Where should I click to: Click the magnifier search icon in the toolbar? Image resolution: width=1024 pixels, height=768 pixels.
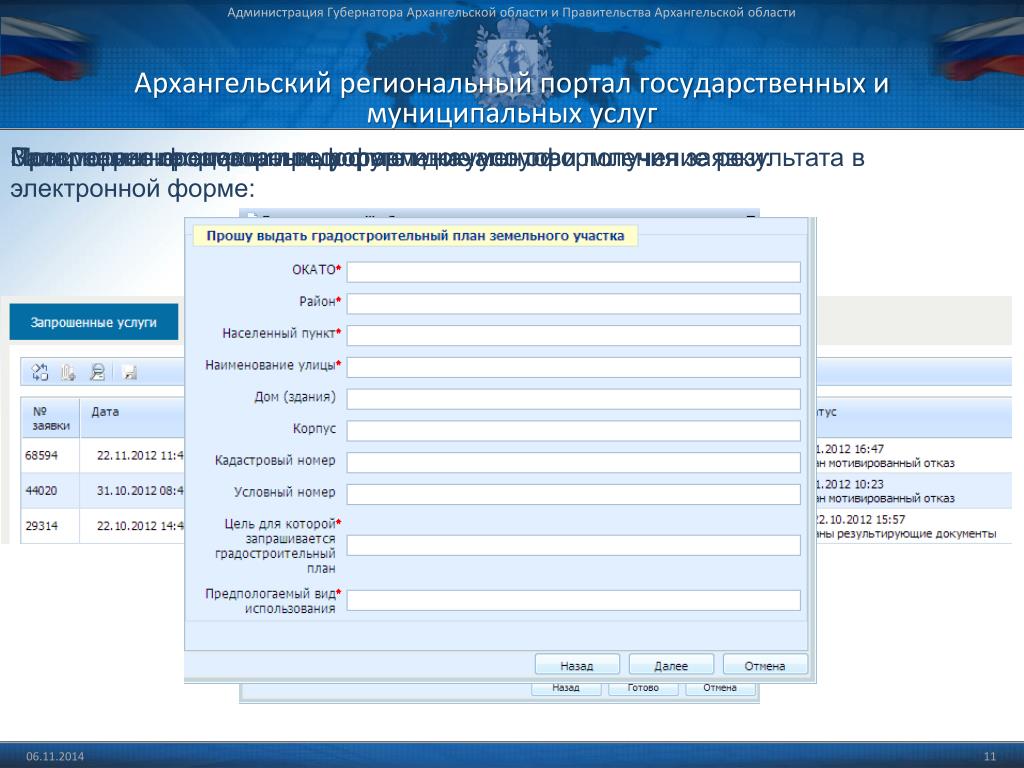pyautogui.click(x=97, y=372)
